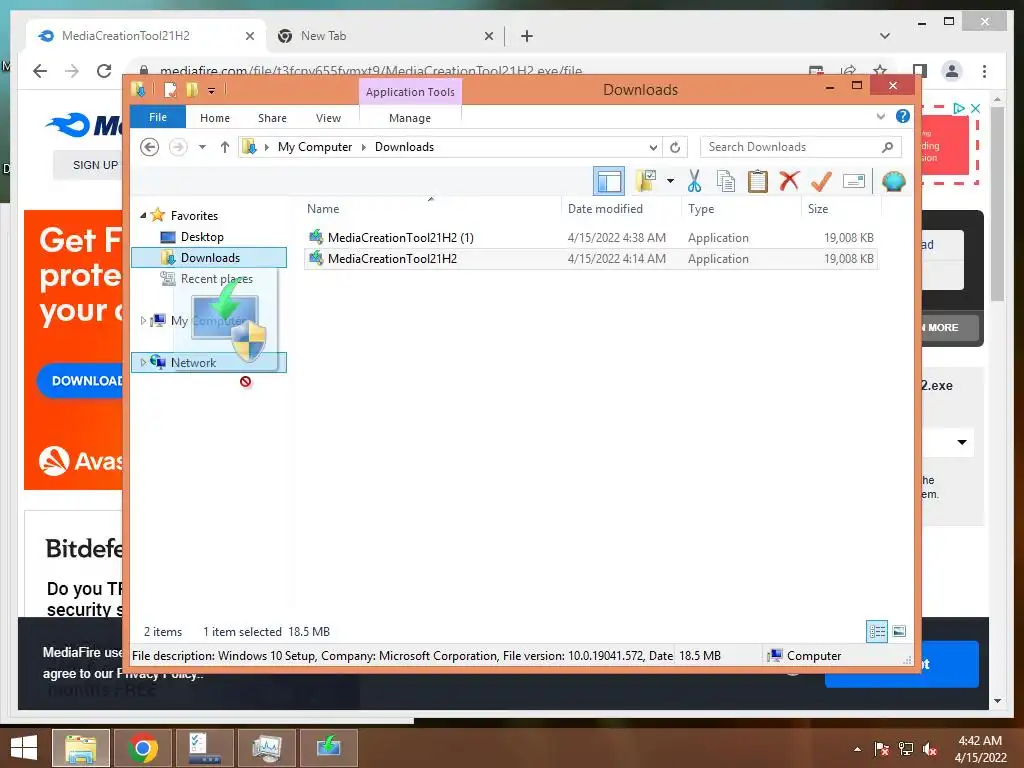This screenshot has width=1024, height=768.
Task: Select Downloads in navigation pane
Action: click(209, 257)
